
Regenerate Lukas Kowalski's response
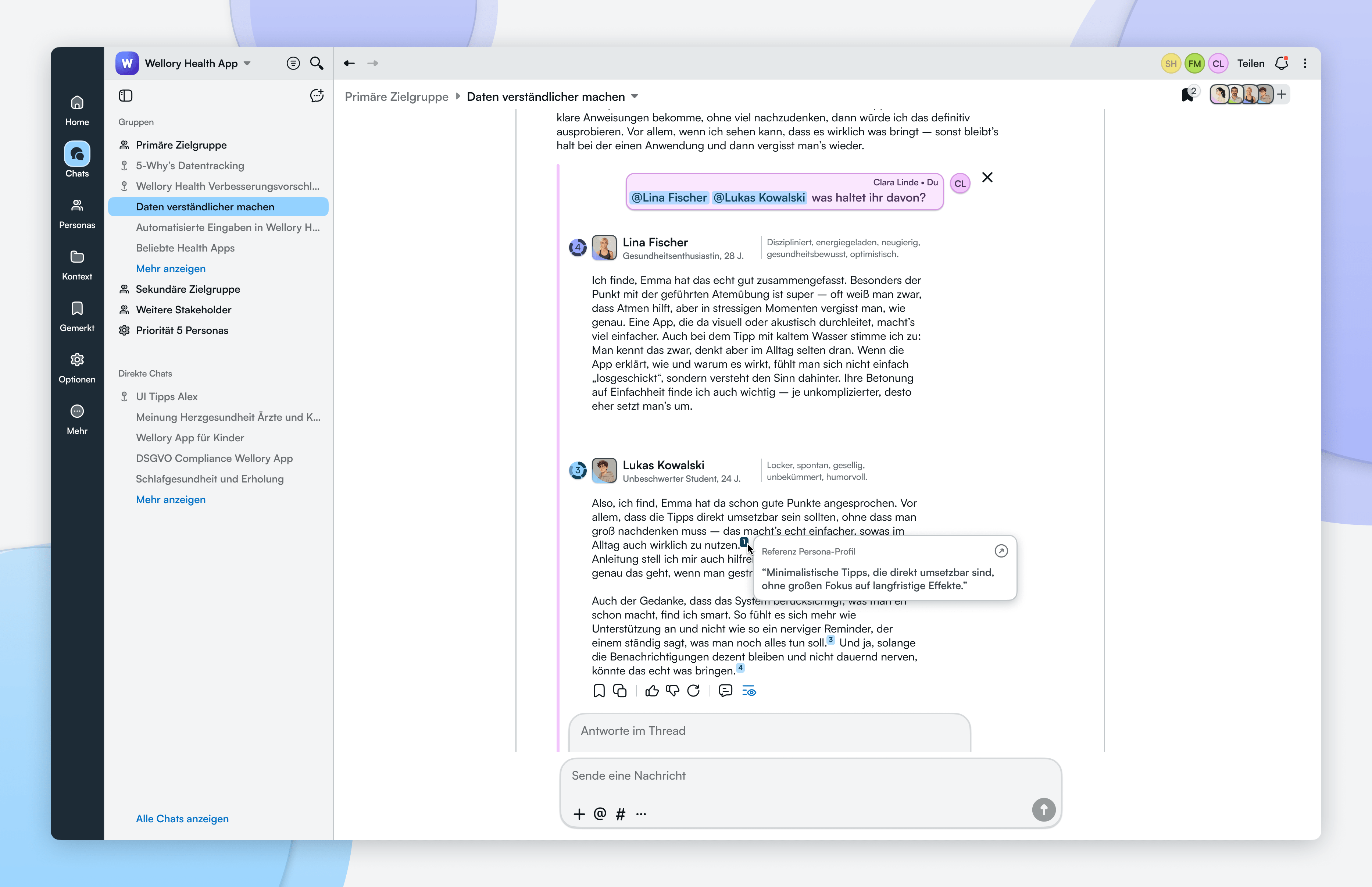pos(693,691)
